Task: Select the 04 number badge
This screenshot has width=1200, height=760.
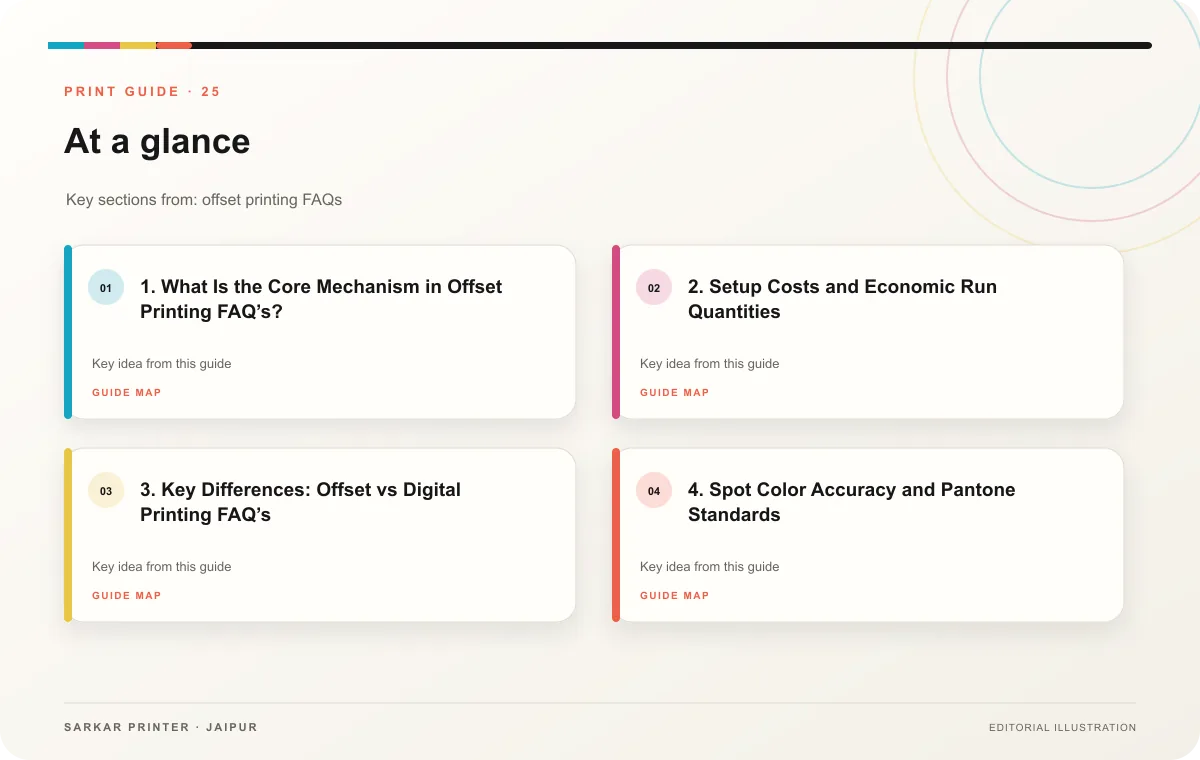Action: (x=654, y=491)
